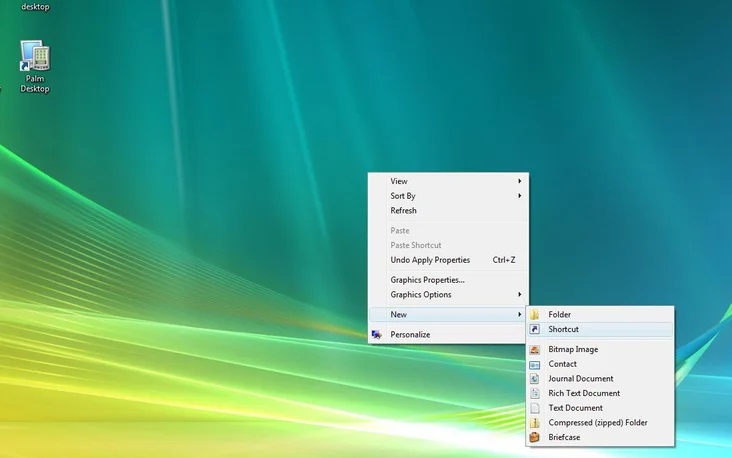This screenshot has height=458, width=732.
Task: Click the Personalize monitor icon
Action: click(377, 335)
